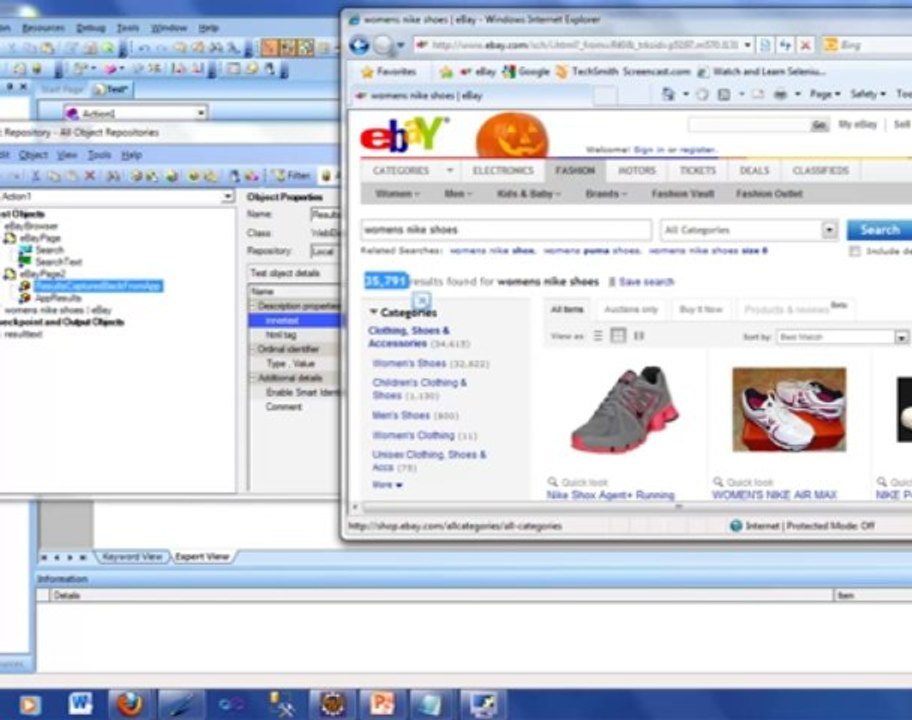Viewport: 912px width, 720px height.
Task: Click the QTP Undo toolbar icon
Action: [143, 48]
